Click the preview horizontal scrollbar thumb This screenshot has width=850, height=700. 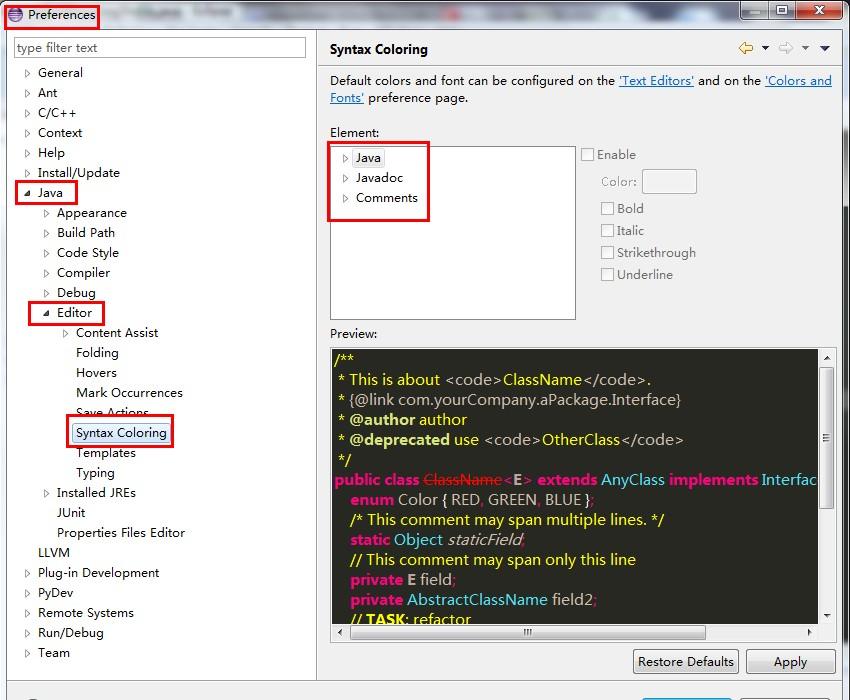527,632
